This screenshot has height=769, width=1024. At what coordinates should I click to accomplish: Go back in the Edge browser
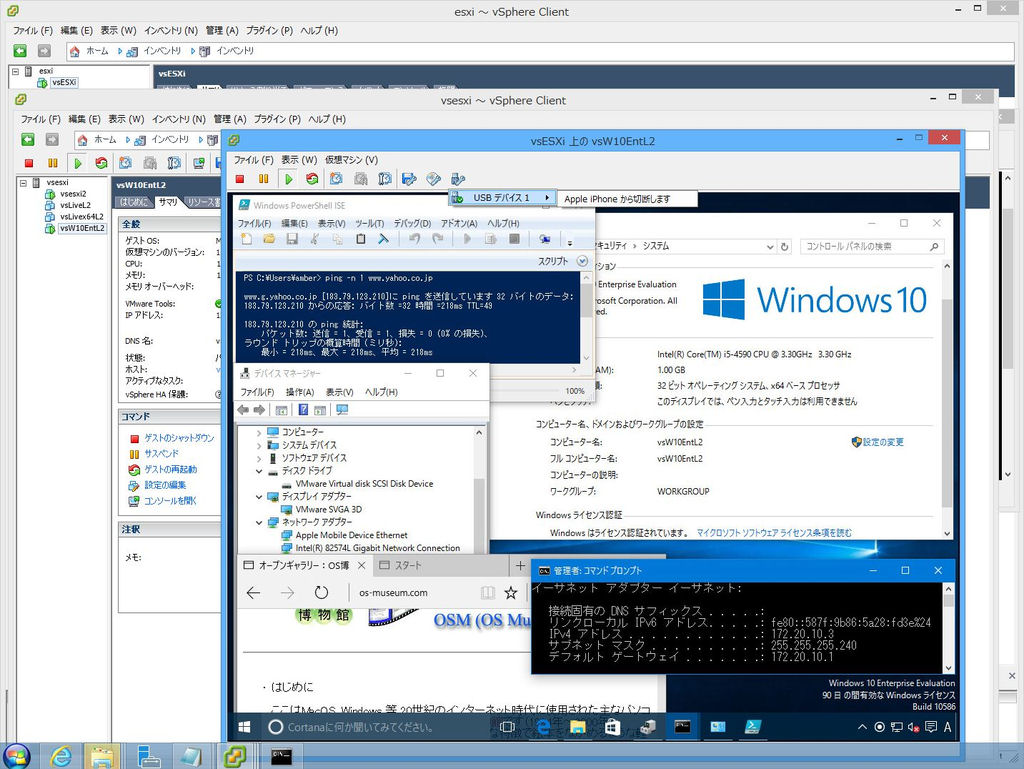coord(253,593)
